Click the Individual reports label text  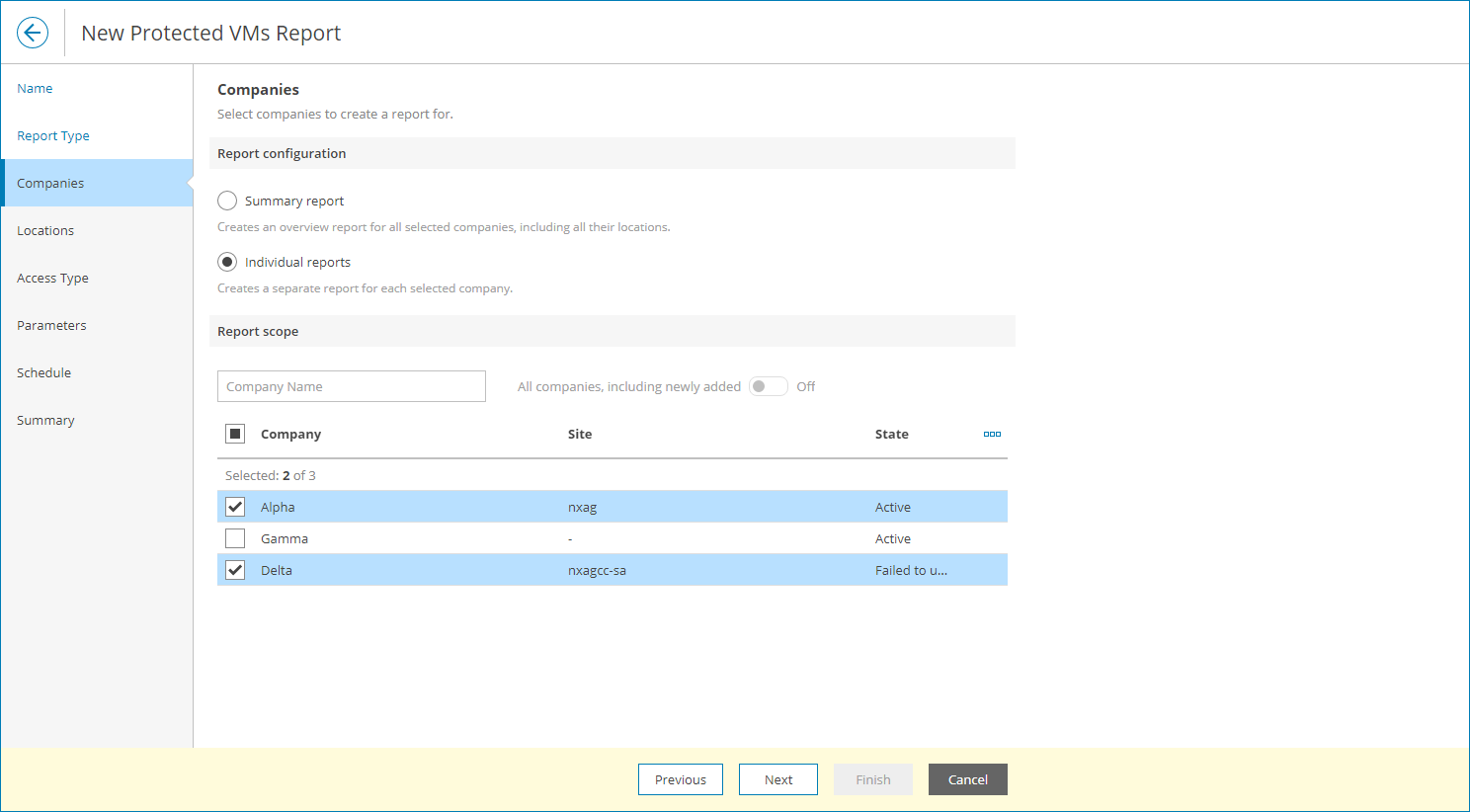click(x=297, y=262)
